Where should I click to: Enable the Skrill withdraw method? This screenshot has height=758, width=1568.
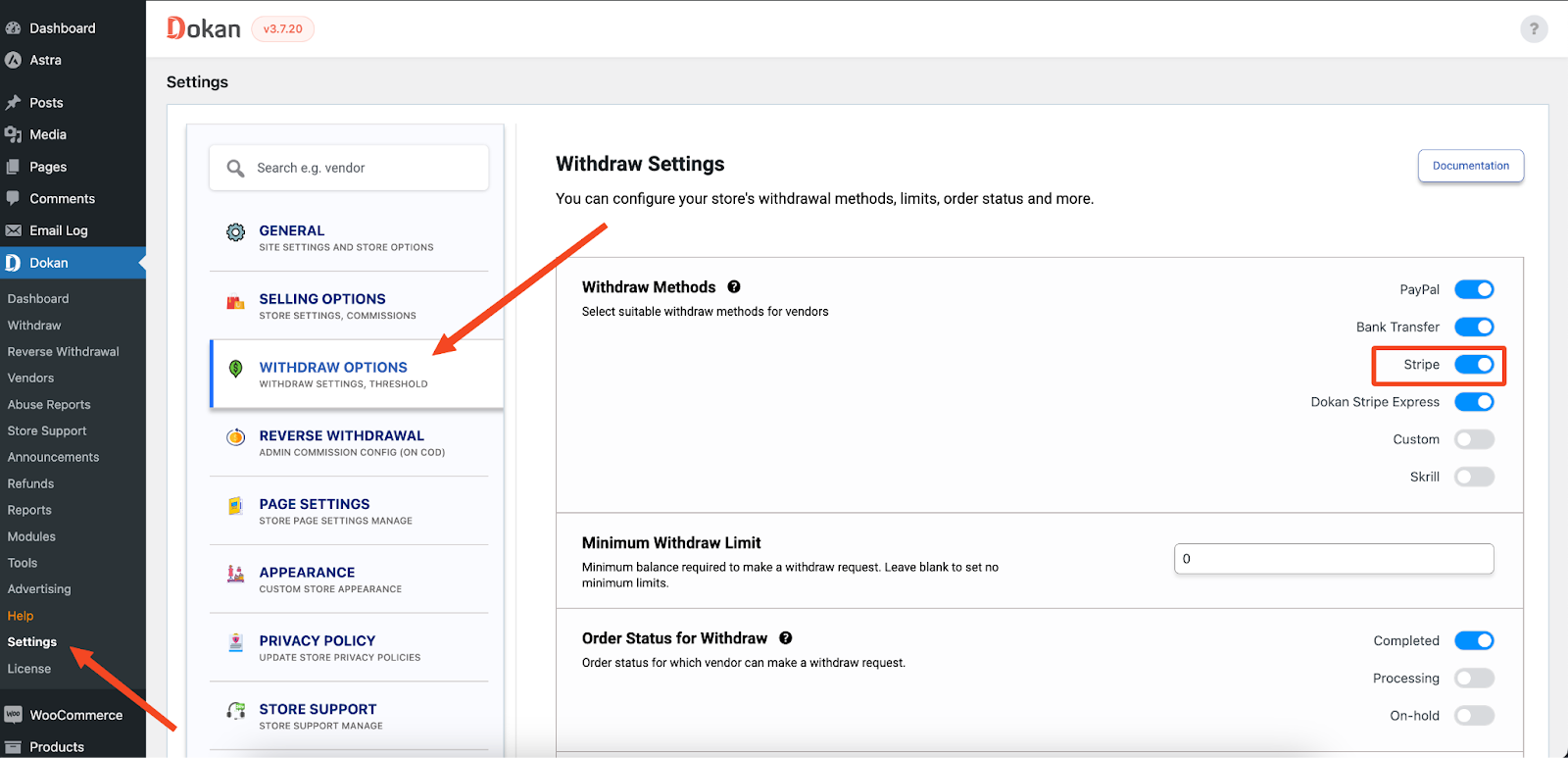(1474, 477)
